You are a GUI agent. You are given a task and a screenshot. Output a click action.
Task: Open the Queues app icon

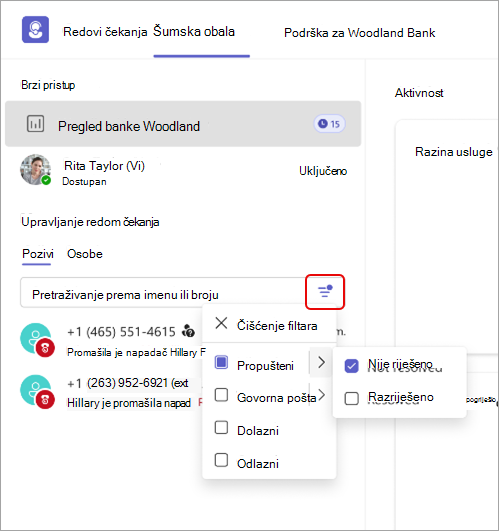[35, 30]
